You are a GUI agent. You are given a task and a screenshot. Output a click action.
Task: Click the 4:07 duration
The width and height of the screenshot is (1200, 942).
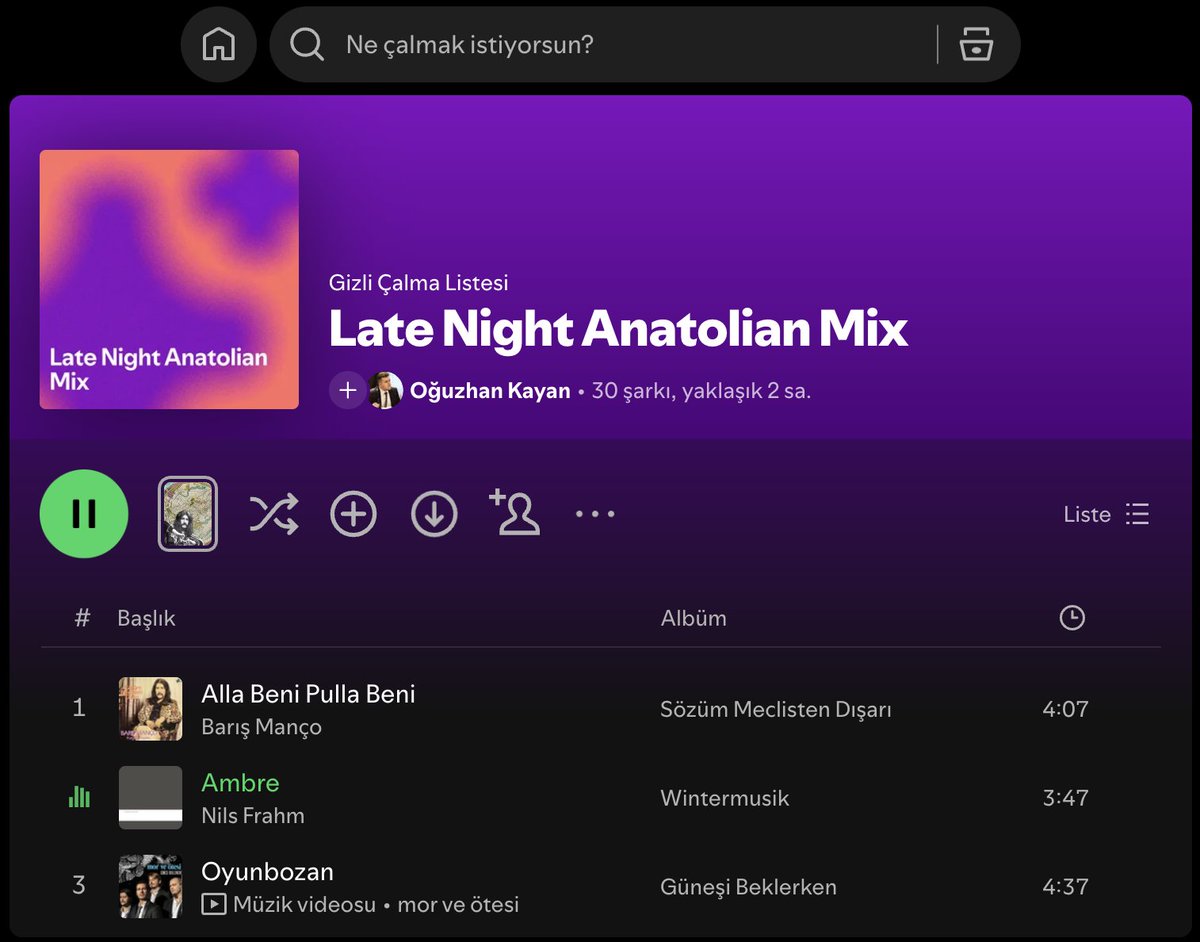(x=1065, y=709)
